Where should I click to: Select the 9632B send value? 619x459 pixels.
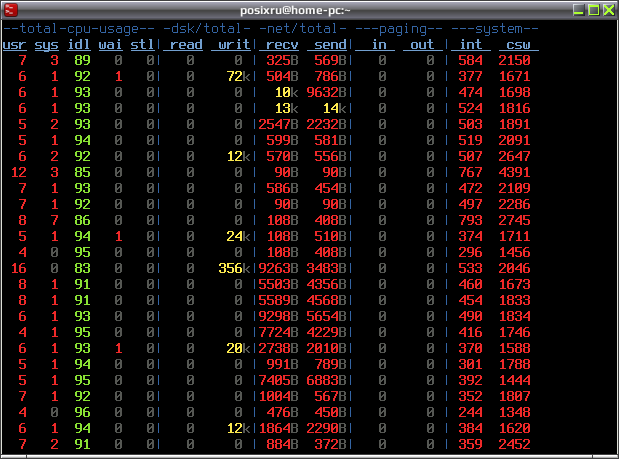[326, 92]
